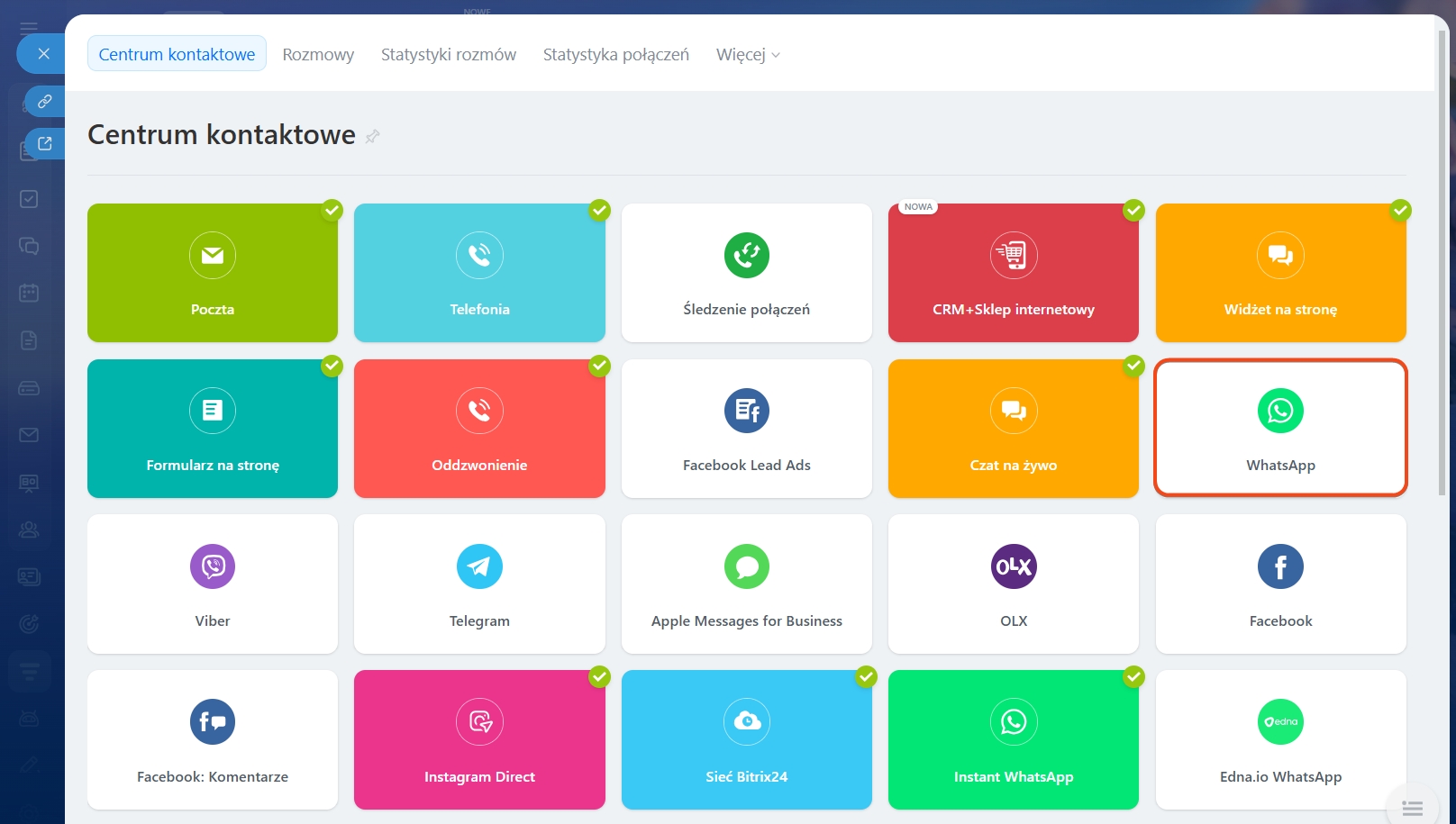
Task: Open the Śledzenie połączeń tile
Action: [x=746, y=273]
